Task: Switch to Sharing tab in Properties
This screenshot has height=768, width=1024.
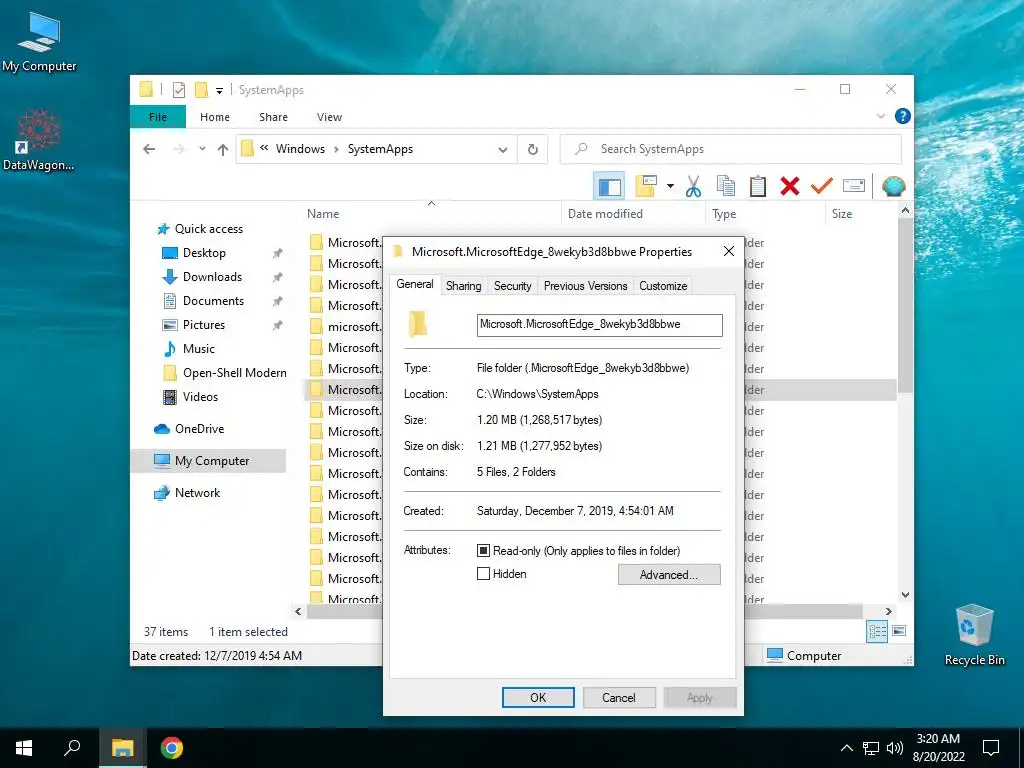Action: 464,286
